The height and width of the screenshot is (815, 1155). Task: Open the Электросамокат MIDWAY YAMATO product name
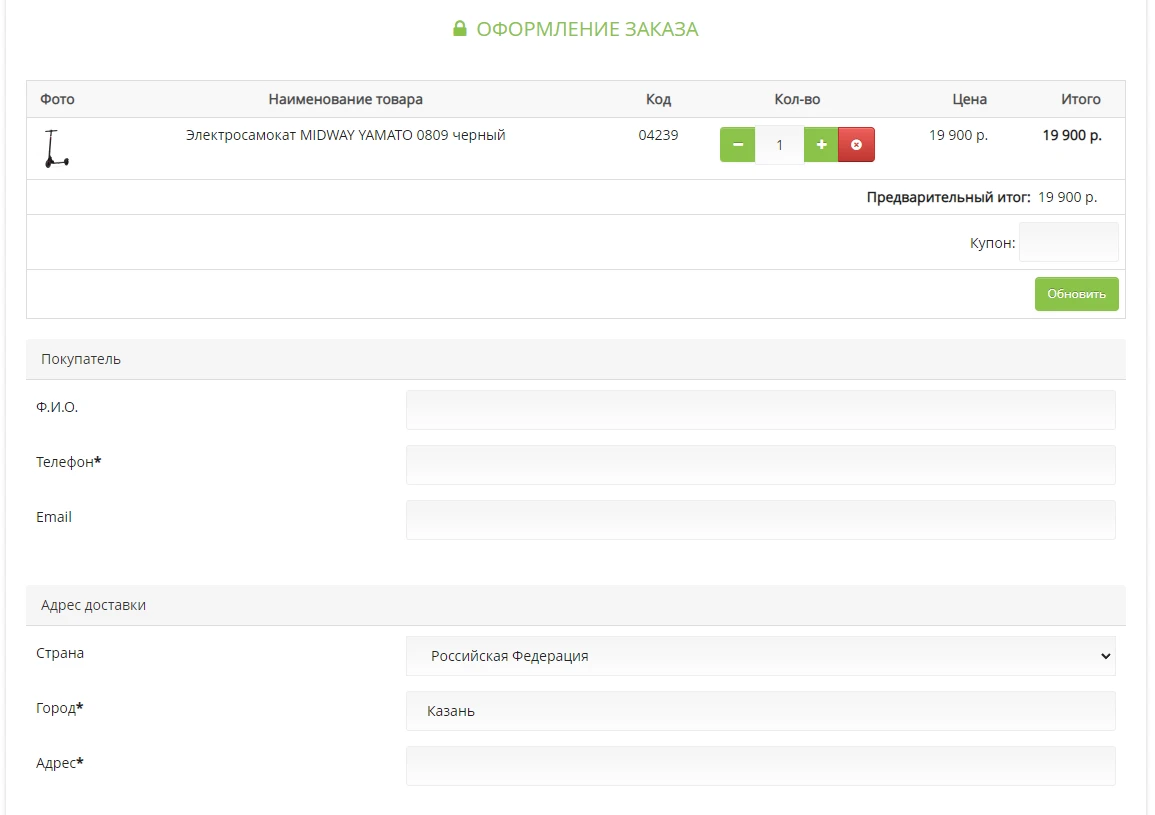coord(345,135)
